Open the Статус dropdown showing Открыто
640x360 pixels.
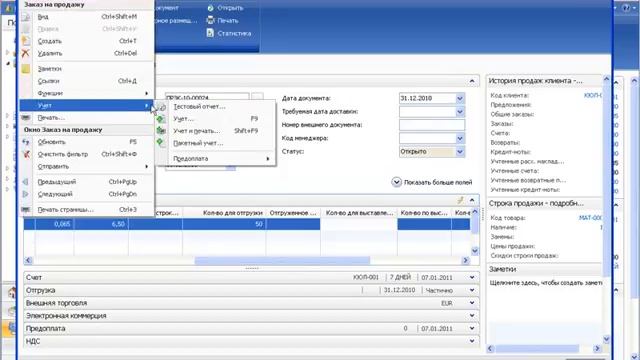point(460,151)
